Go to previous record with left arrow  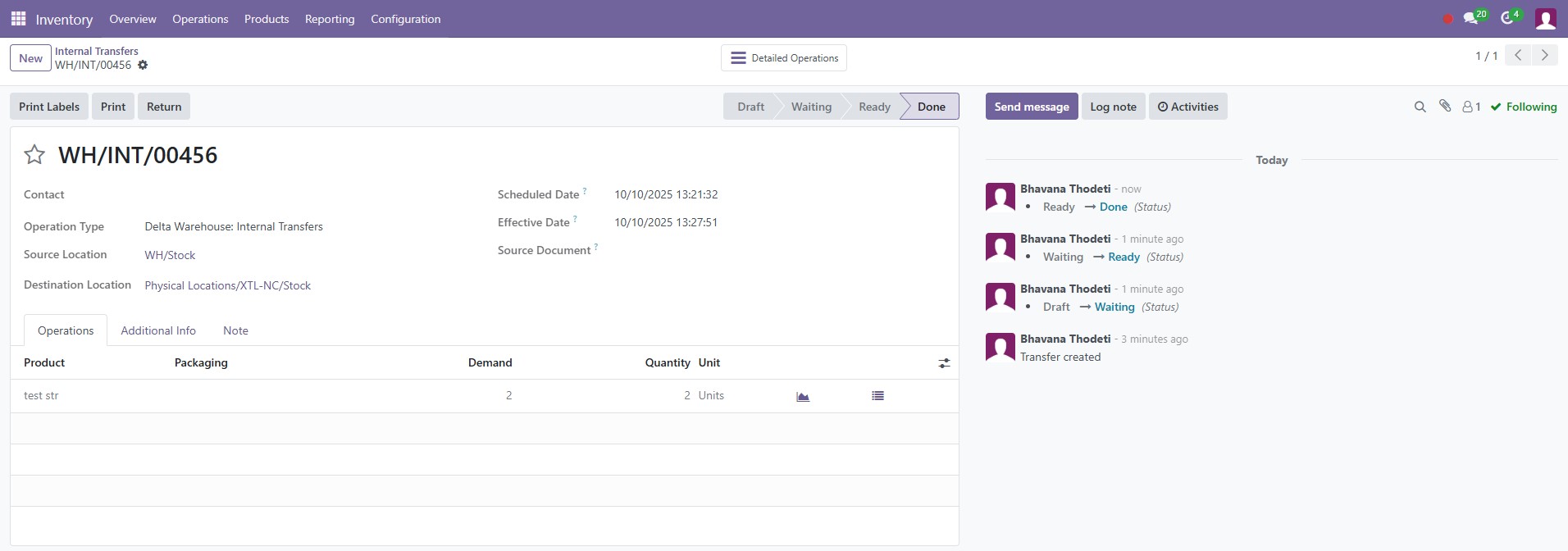(1518, 56)
